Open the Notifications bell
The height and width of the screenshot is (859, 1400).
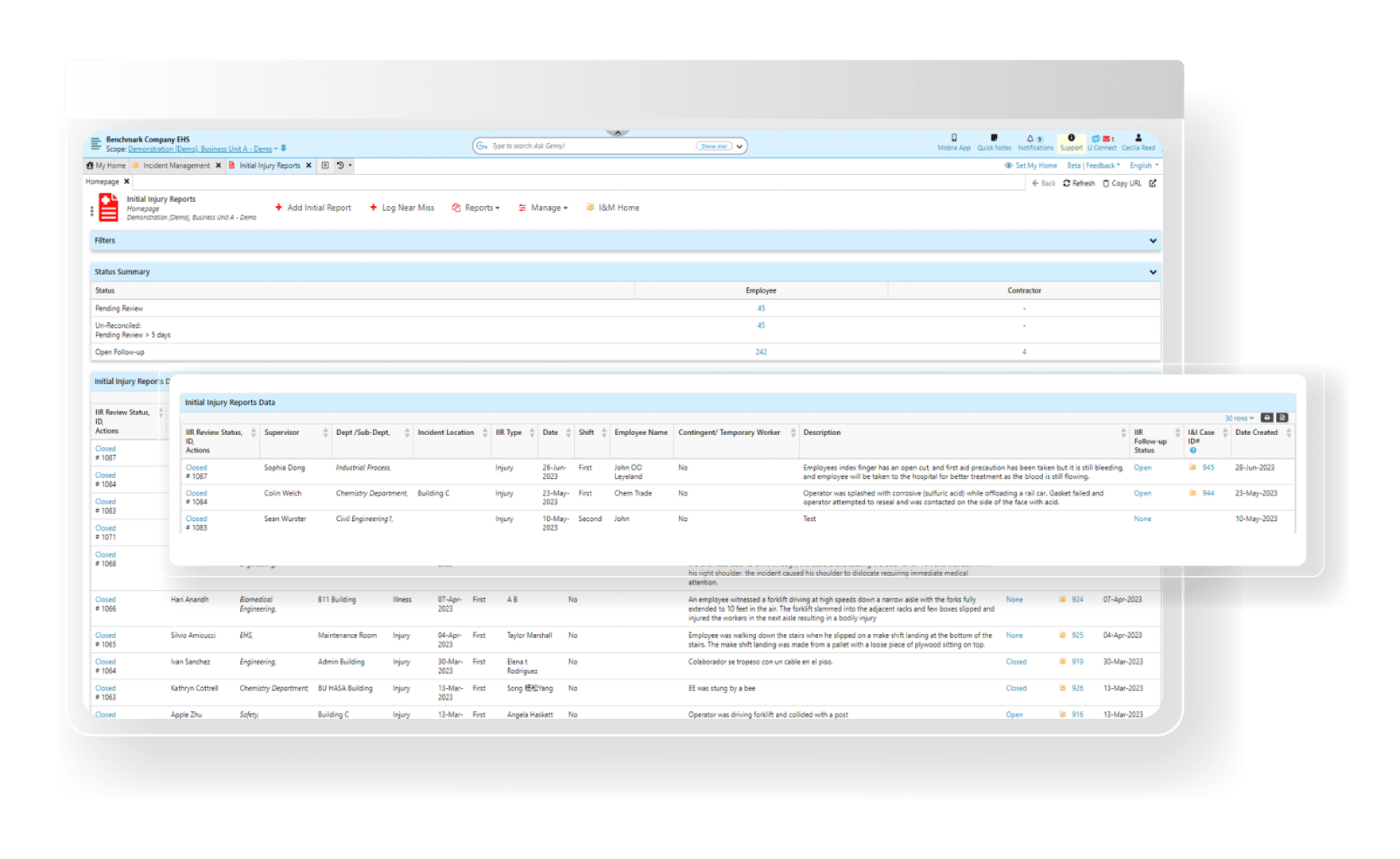1035,142
